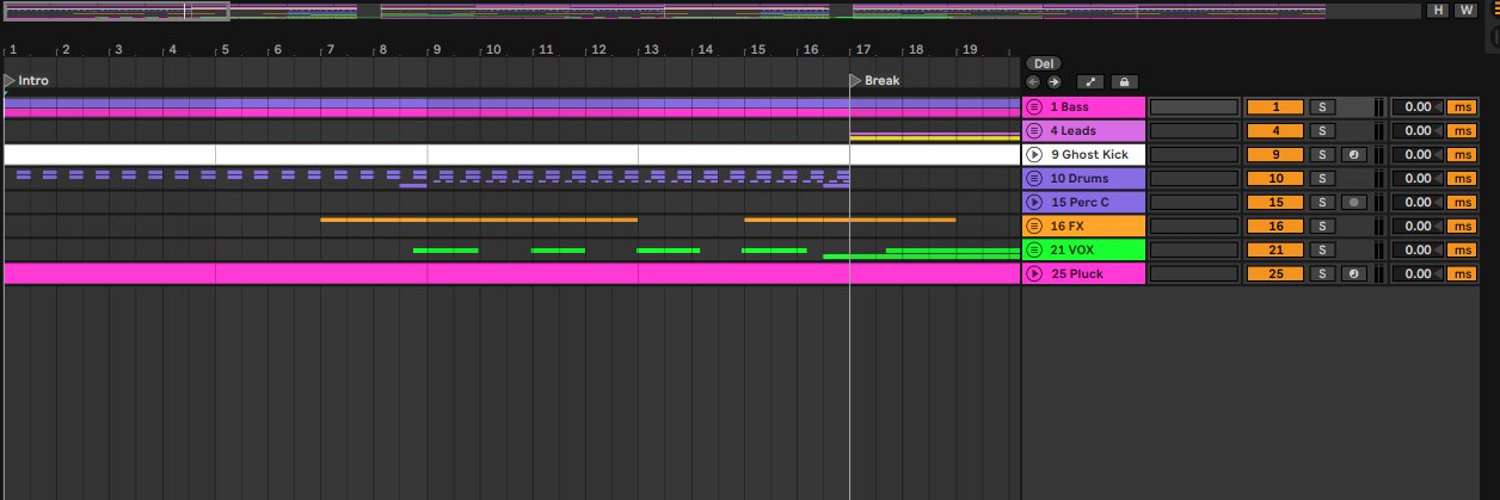The image size is (1500, 500).
Task: Select the Break locator
Action: pyautogui.click(x=875, y=81)
